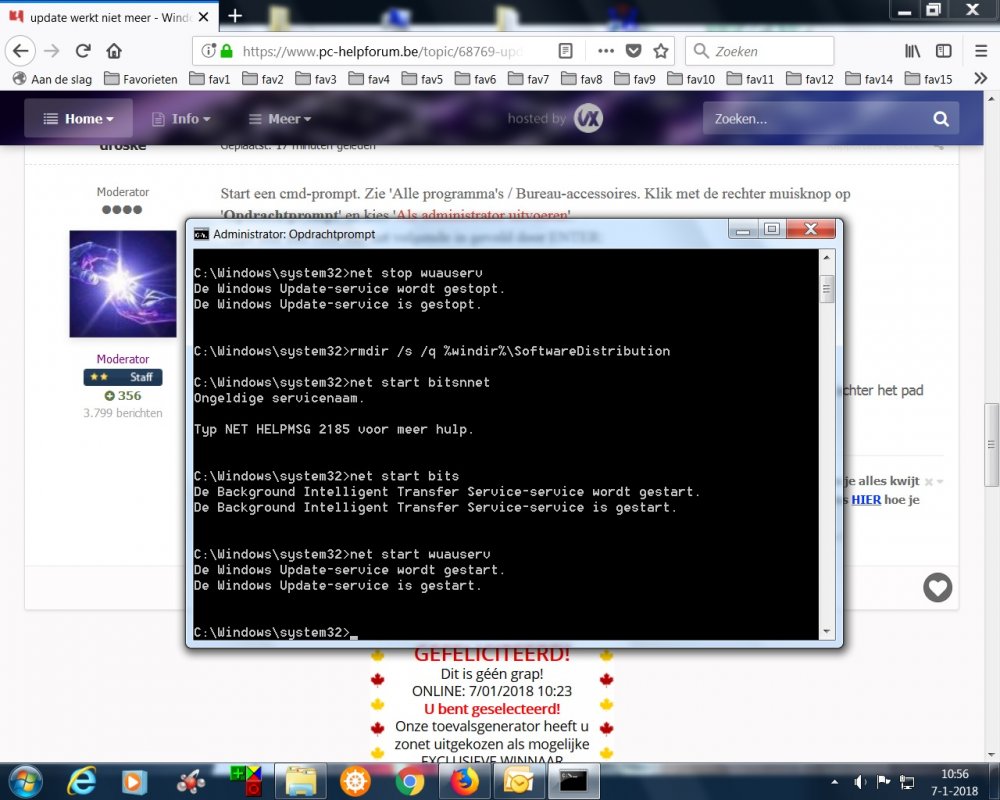Open the Firefox hamburger menu
This screenshot has width=1000, height=800.
(980, 51)
